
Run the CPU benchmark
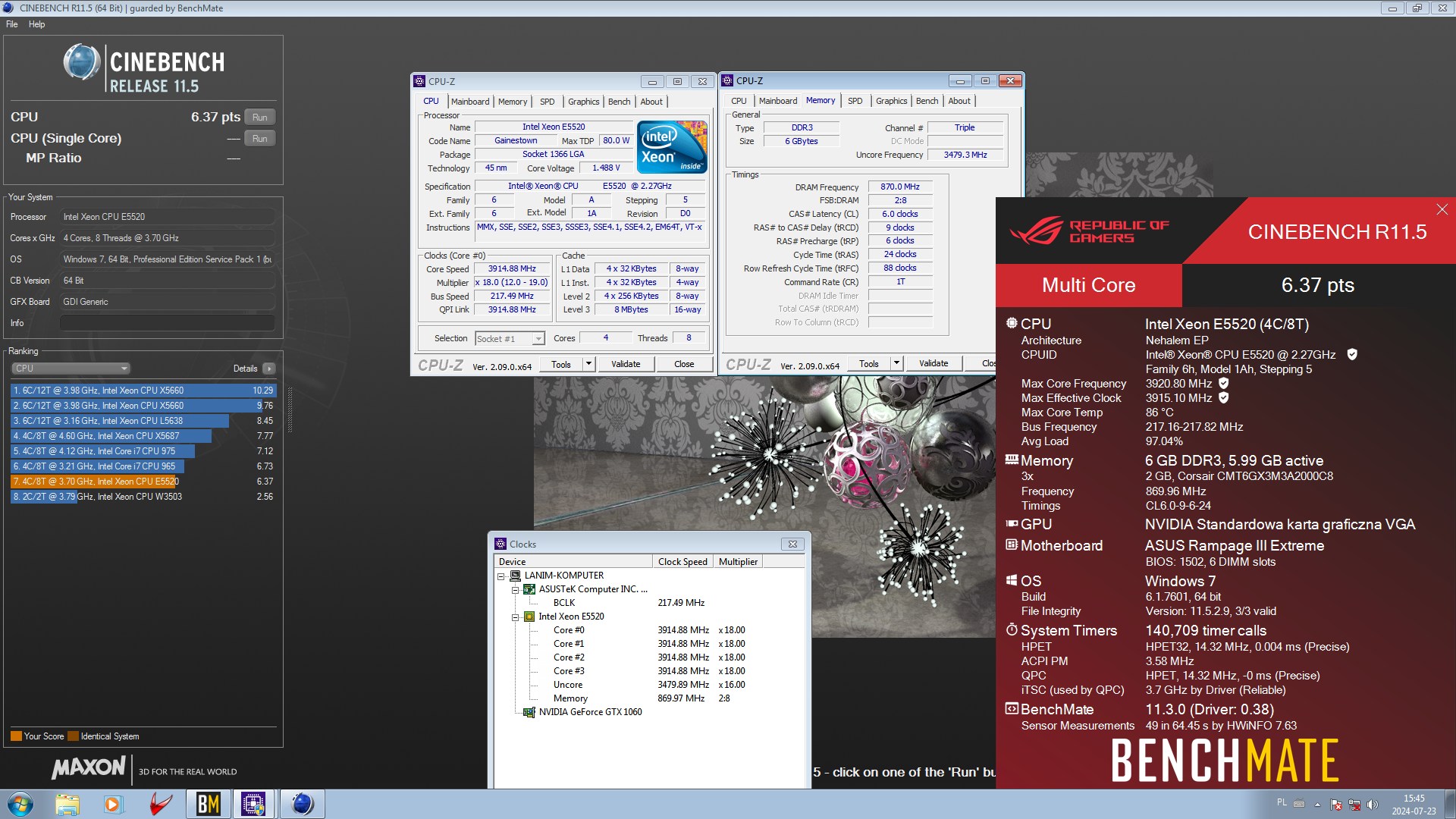[x=260, y=118]
